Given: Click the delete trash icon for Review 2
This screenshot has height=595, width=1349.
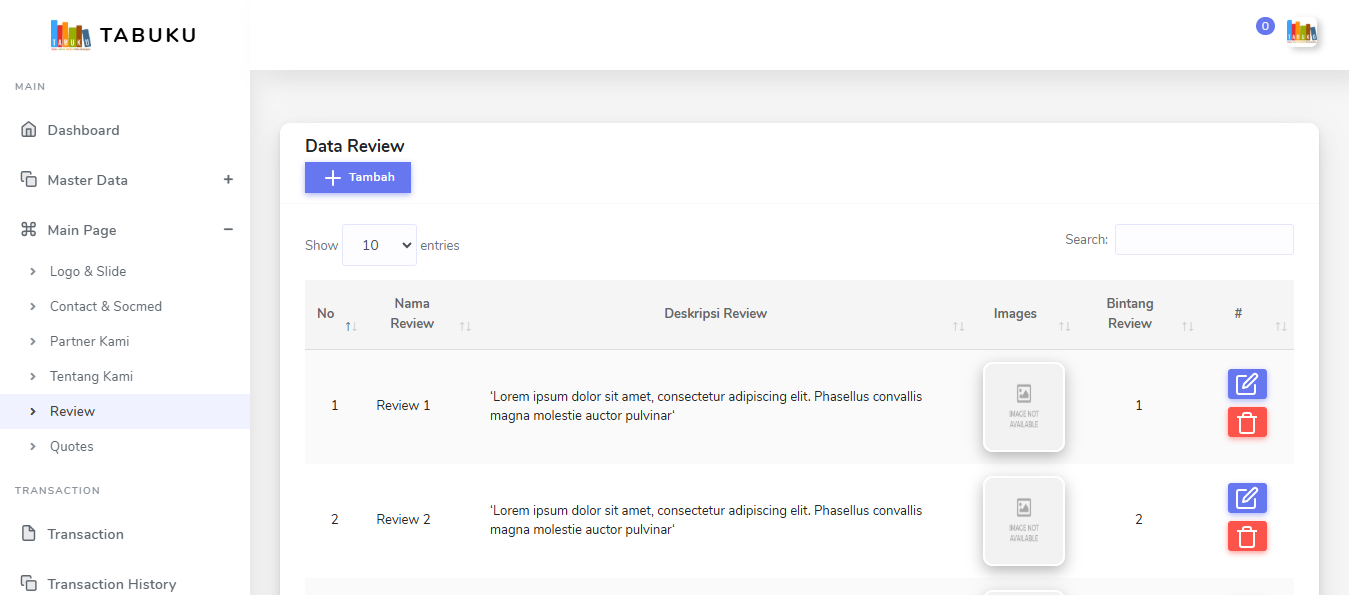Looking at the screenshot, I should pos(1247,536).
